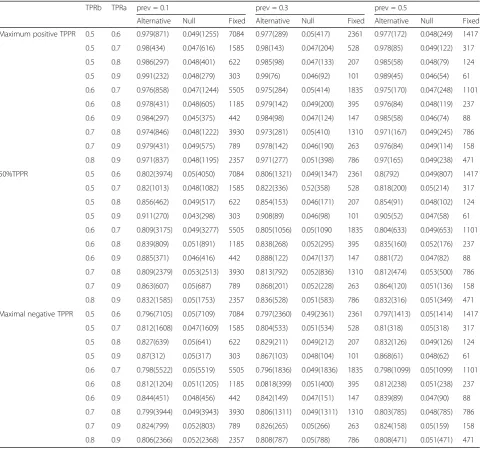Select the 'TPRa' column header
The width and height of the screenshot is (480, 450).
pyautogui.click(x=119, y=8)
